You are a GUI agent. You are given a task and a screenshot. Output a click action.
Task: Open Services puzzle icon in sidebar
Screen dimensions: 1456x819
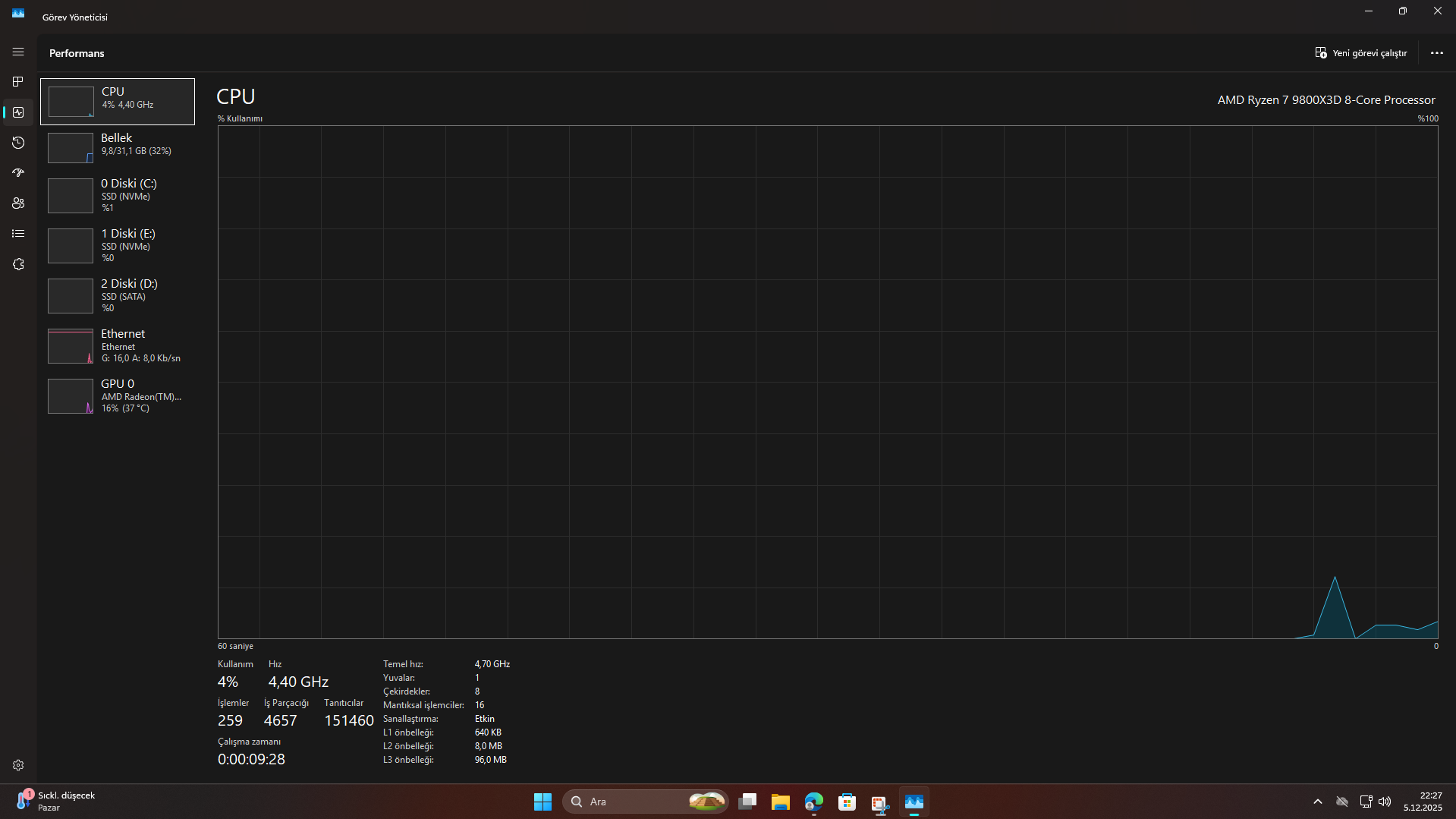point(18,264)
